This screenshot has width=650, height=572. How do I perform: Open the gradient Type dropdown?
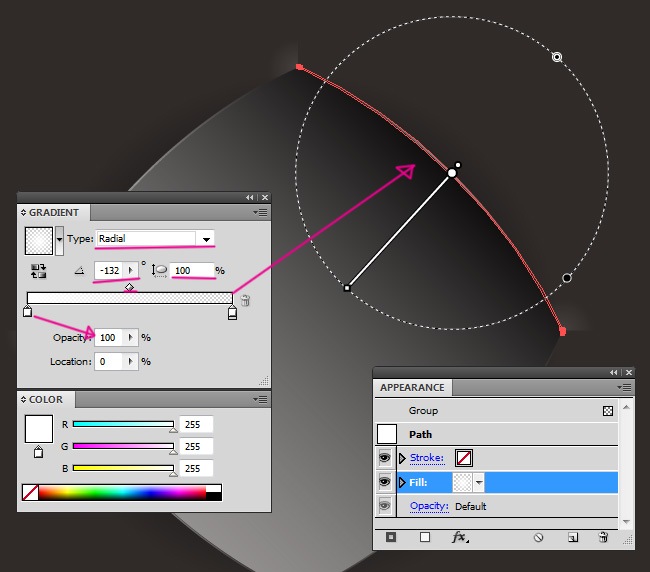tap(206, 239)
